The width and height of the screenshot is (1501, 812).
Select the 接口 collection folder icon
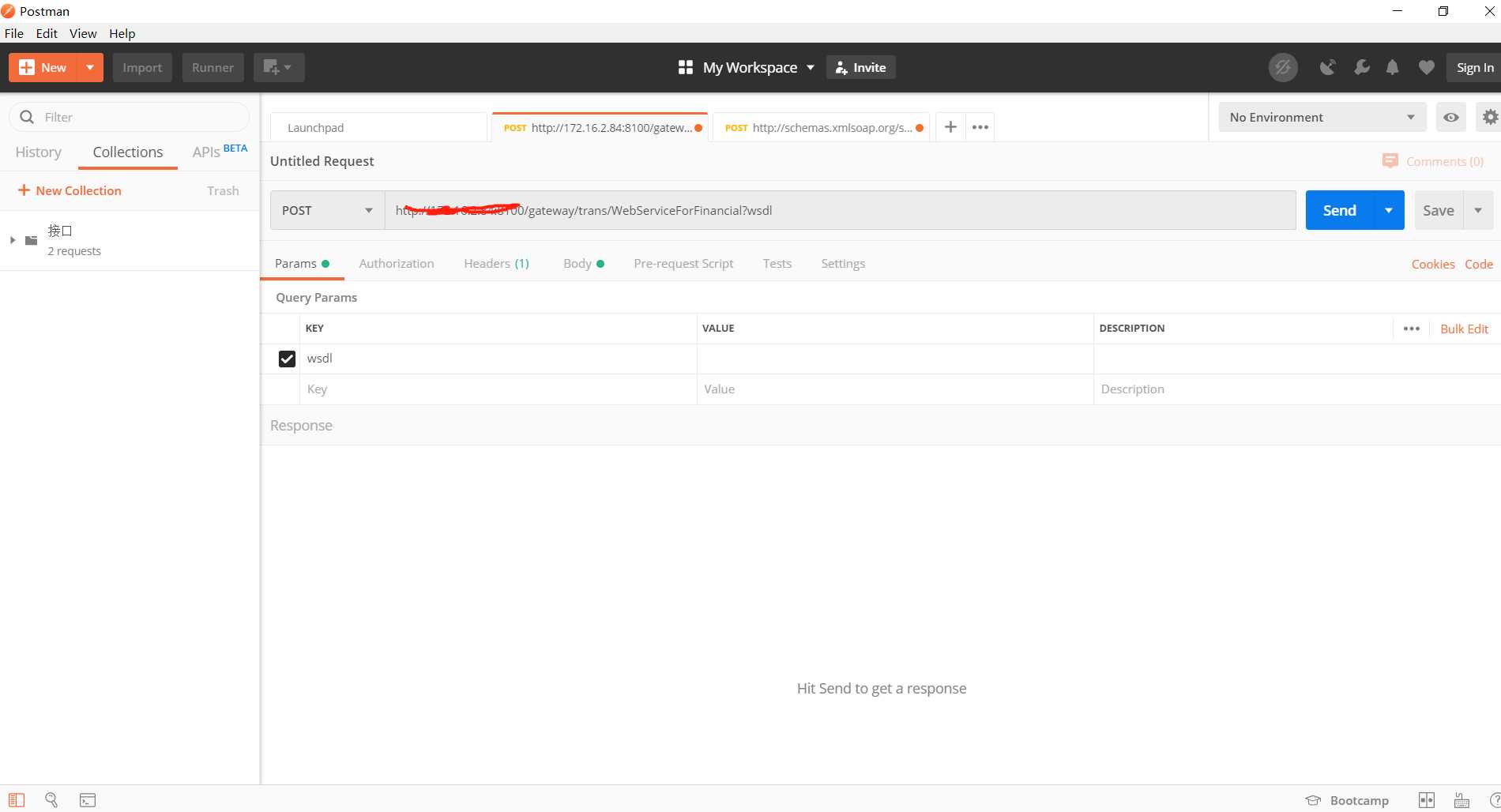(x=32, y=240)
